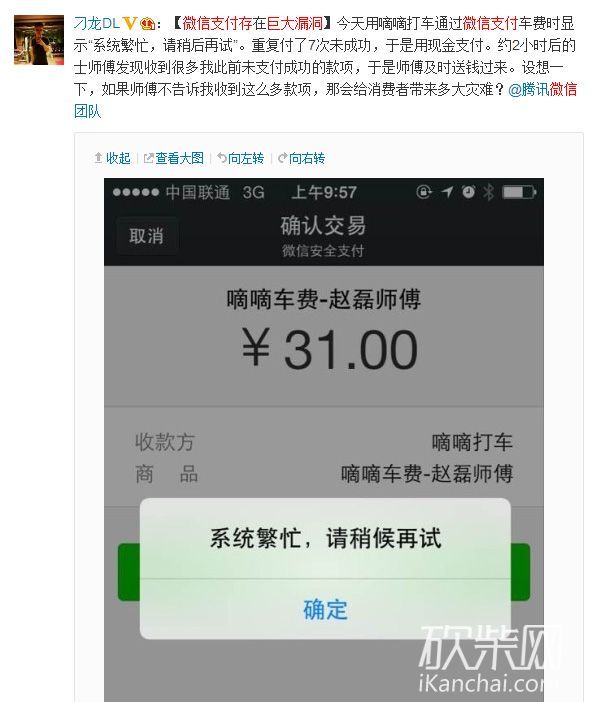Click the ¥31.00 amount in the image
The image size is (592, 702).
tap(329, 349)
